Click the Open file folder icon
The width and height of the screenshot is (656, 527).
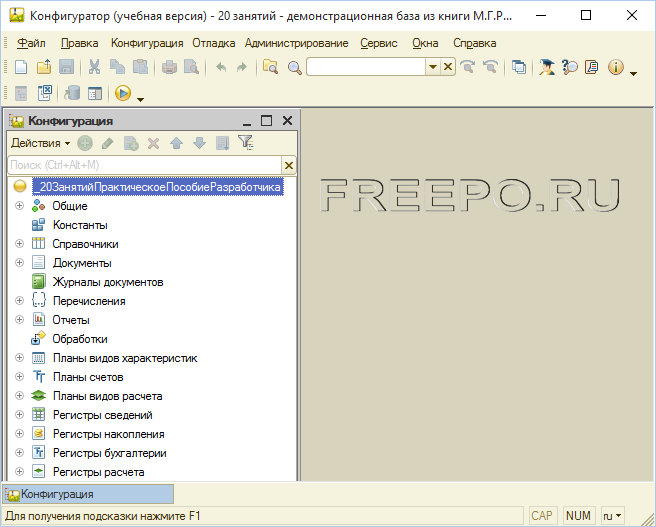(44, 67)
